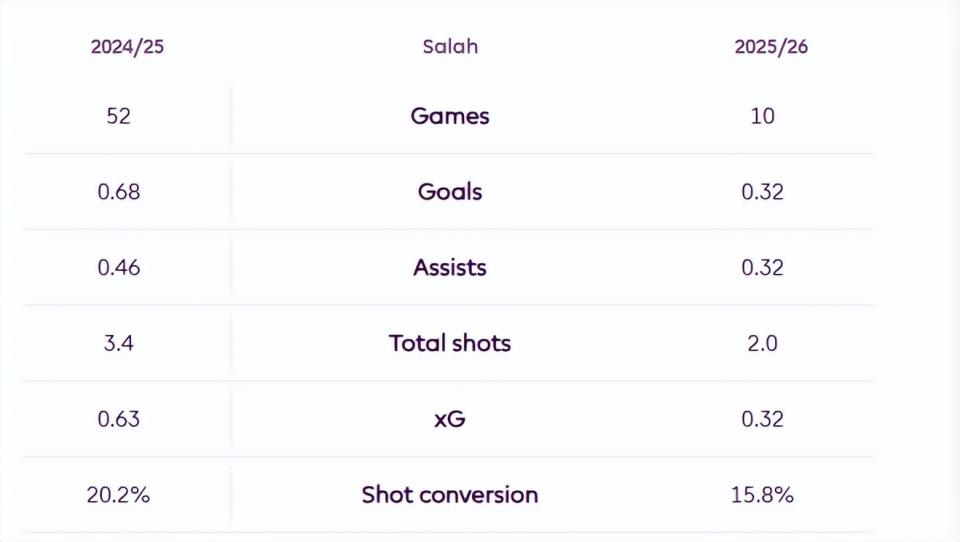Click the Assists row label
Viewport: 960px width, 542px height.
(x=450, y=268)
